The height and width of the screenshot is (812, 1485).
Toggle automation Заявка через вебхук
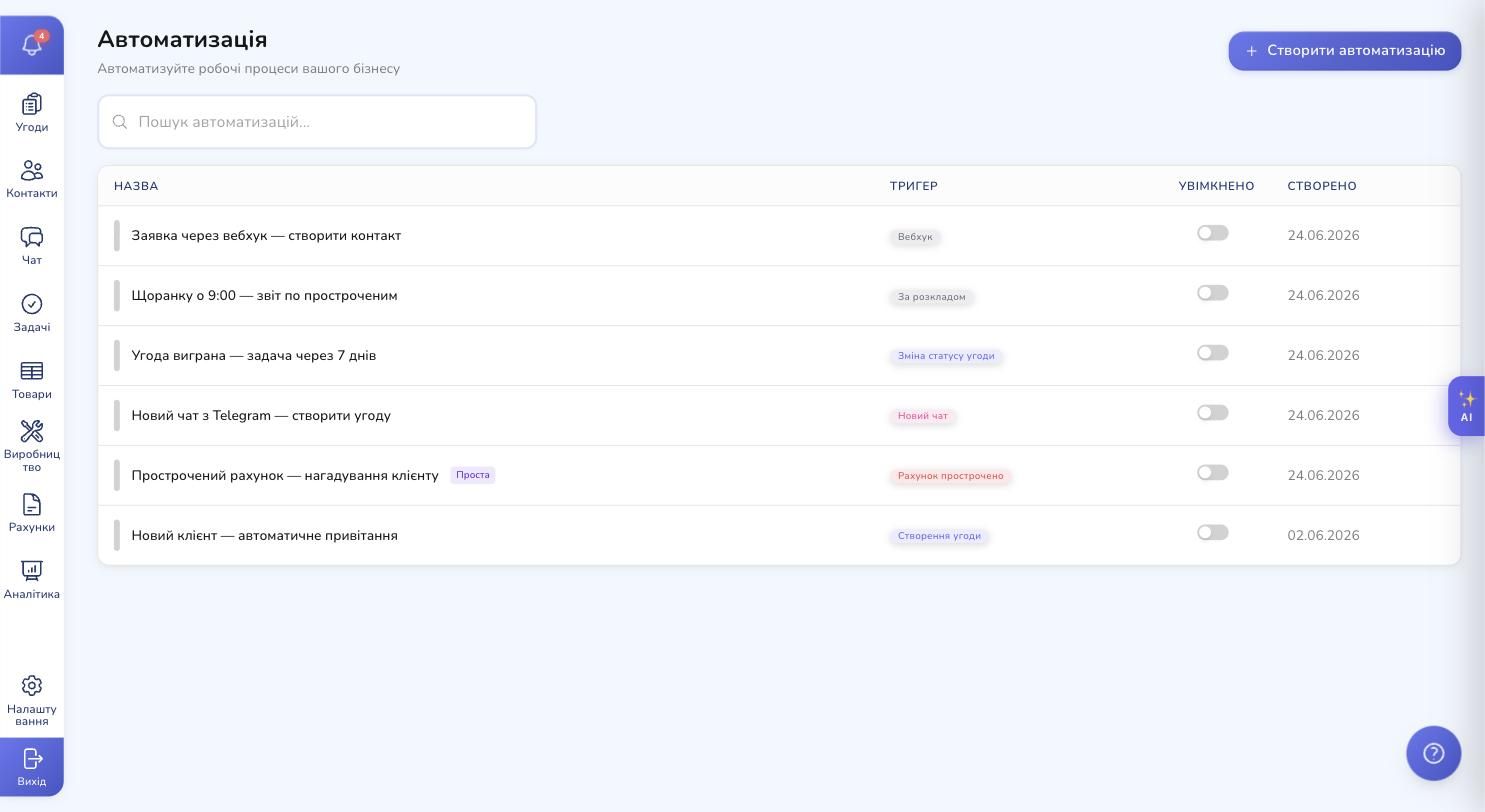1213,233
